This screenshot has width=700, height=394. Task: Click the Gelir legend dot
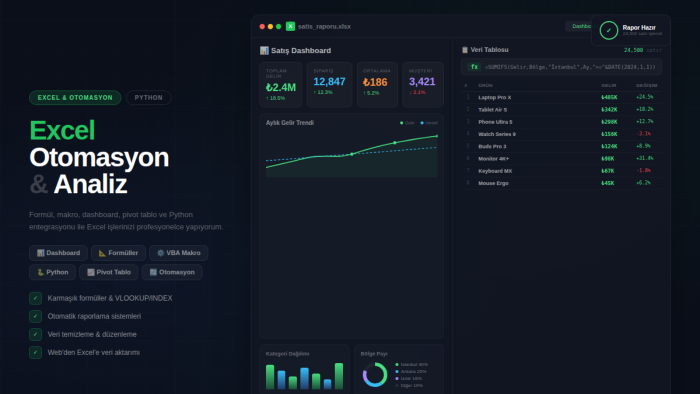click(401, 123)
